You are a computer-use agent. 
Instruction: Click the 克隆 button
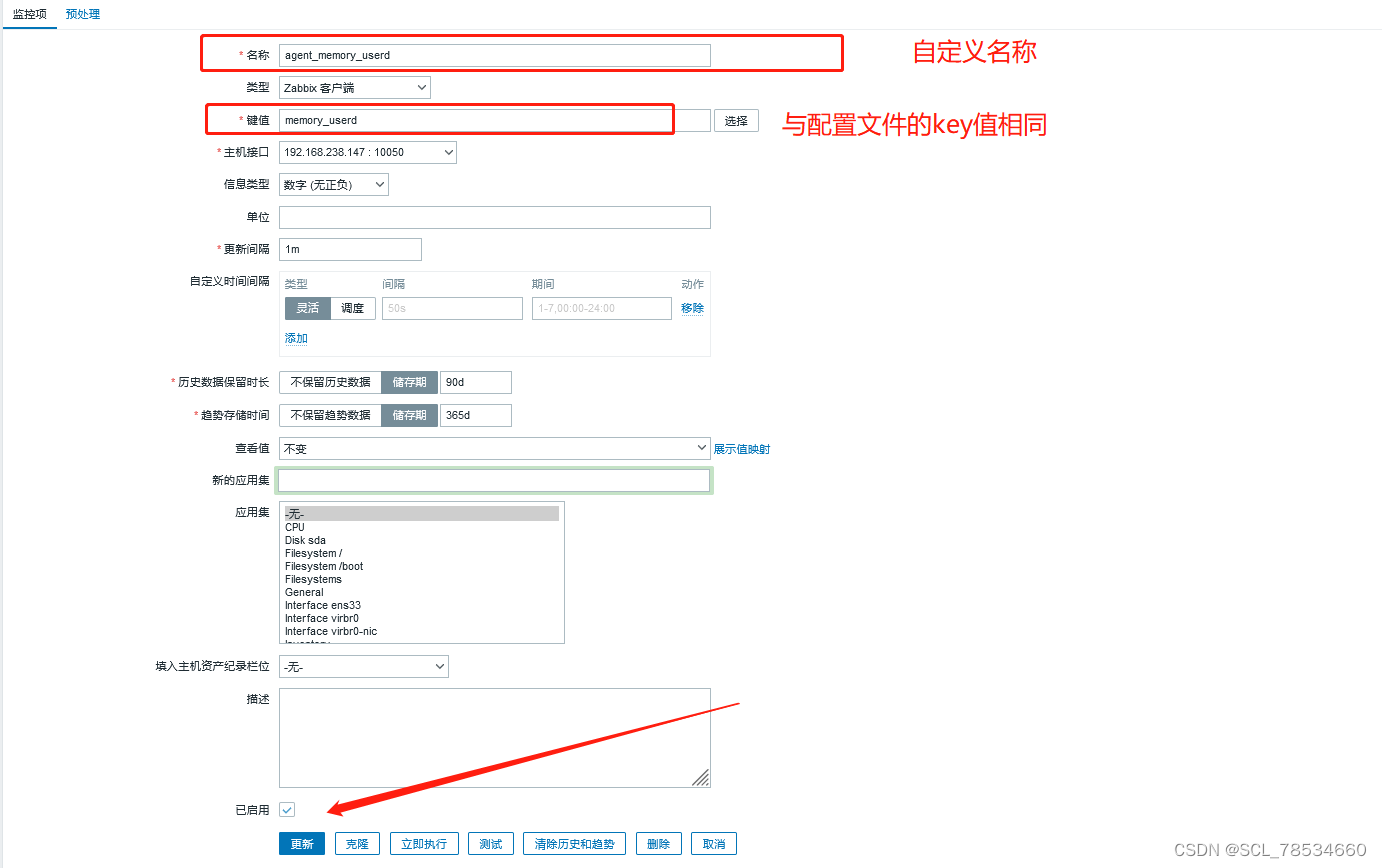coord(357,844)
